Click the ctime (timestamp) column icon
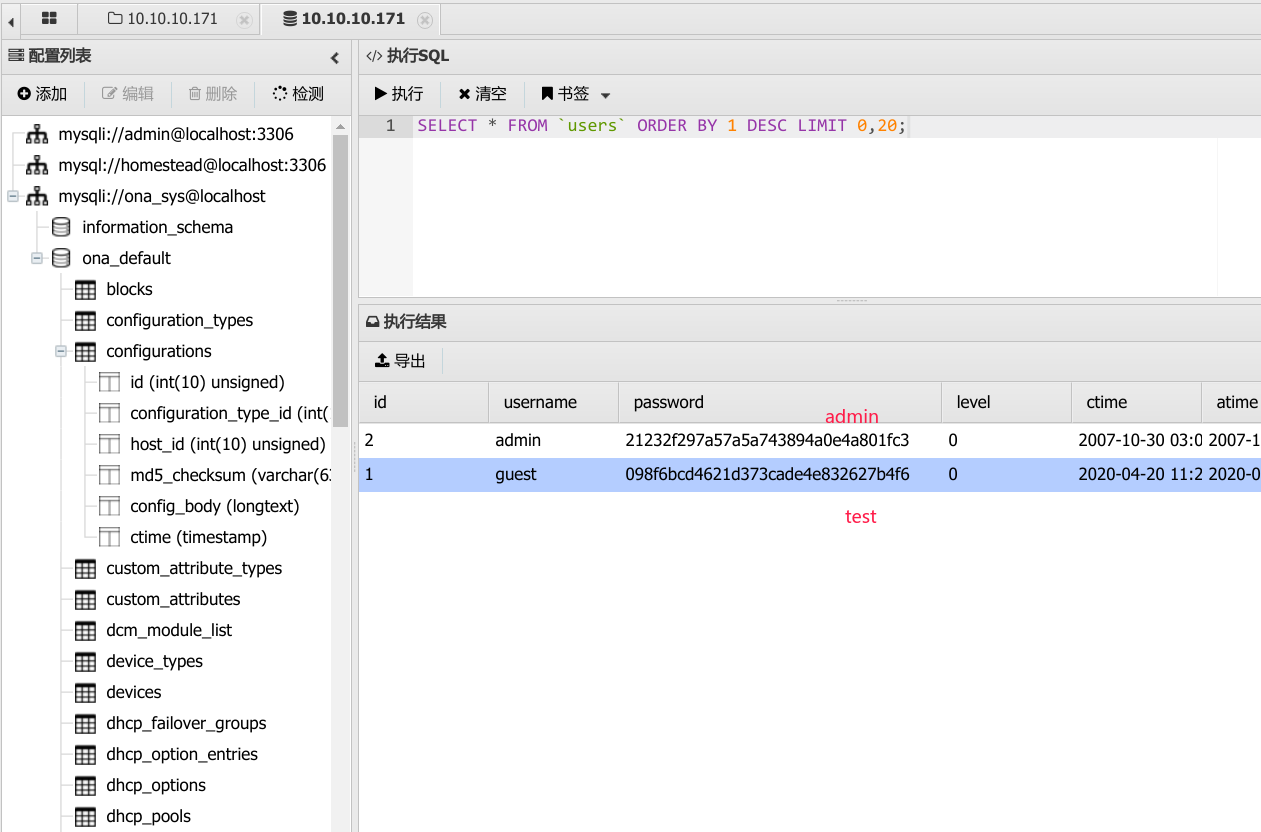The width and height of the screenshot is (1261, 832). (110, 537)
